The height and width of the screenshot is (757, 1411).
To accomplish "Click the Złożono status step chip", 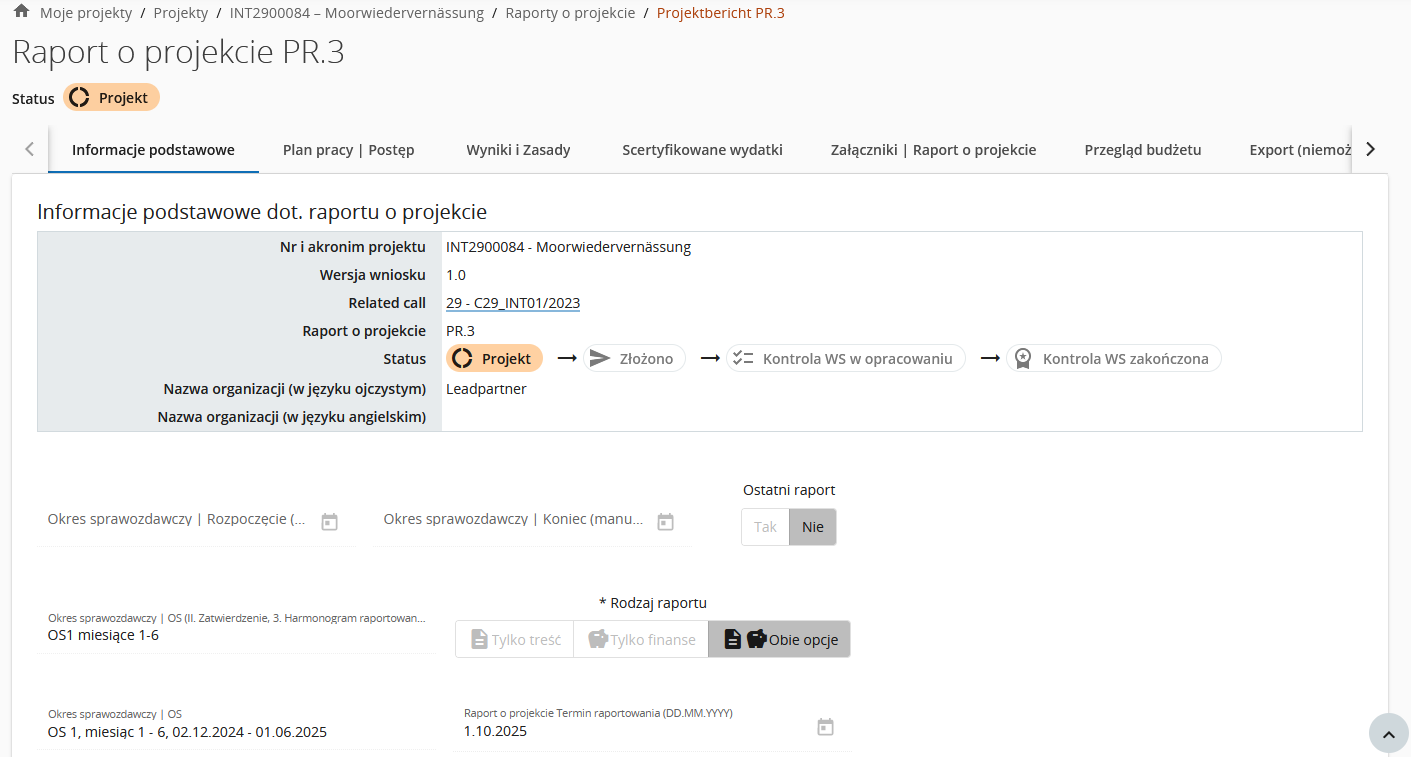I will [x=634, y=359].
